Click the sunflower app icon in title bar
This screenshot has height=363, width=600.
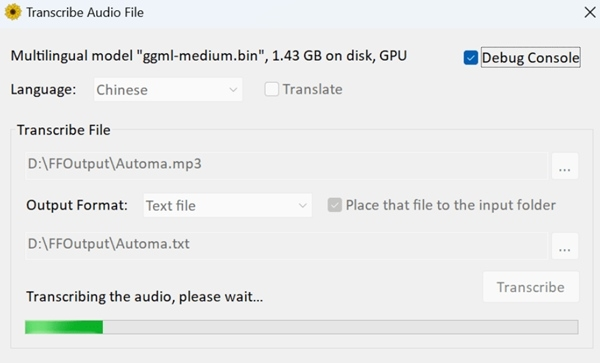pos(13,12)
